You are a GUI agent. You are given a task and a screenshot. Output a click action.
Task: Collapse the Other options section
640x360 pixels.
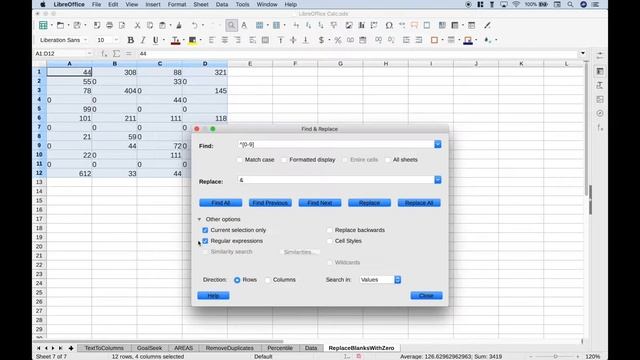pos(200,220)
